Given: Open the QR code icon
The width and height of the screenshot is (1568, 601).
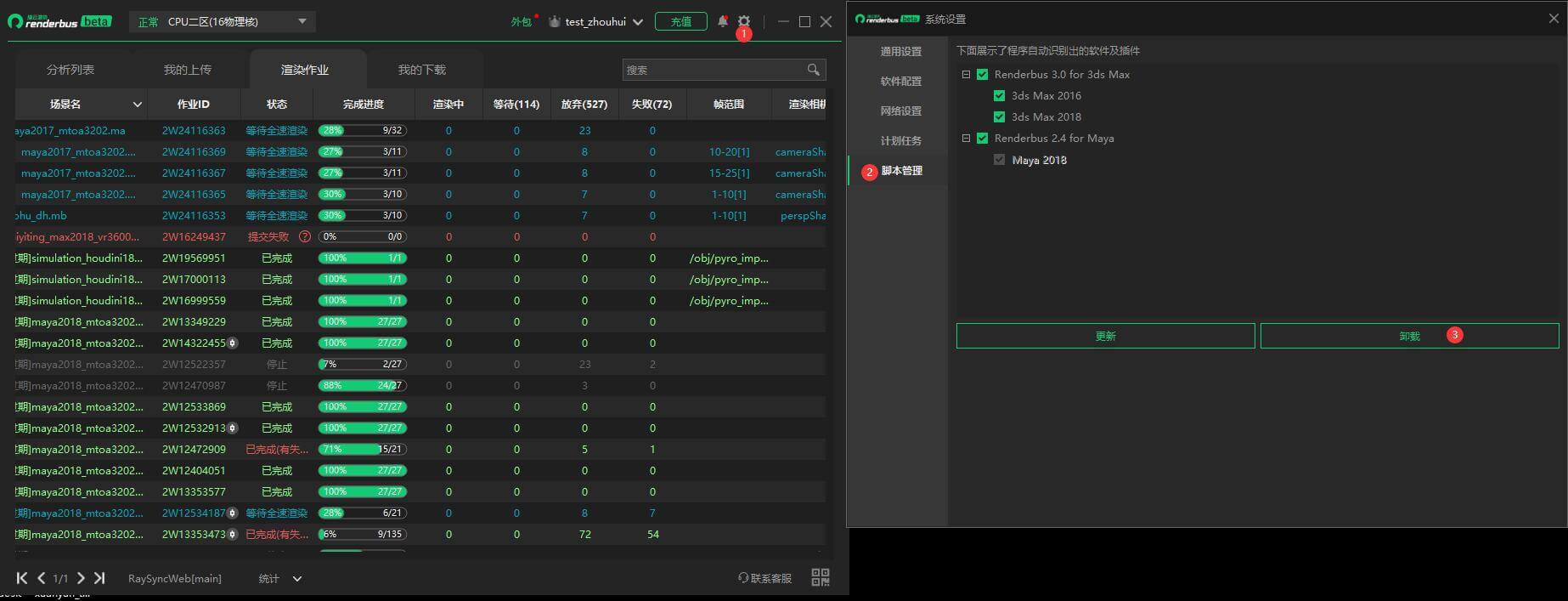Looking at the screenshot, I should click(820, 578).
